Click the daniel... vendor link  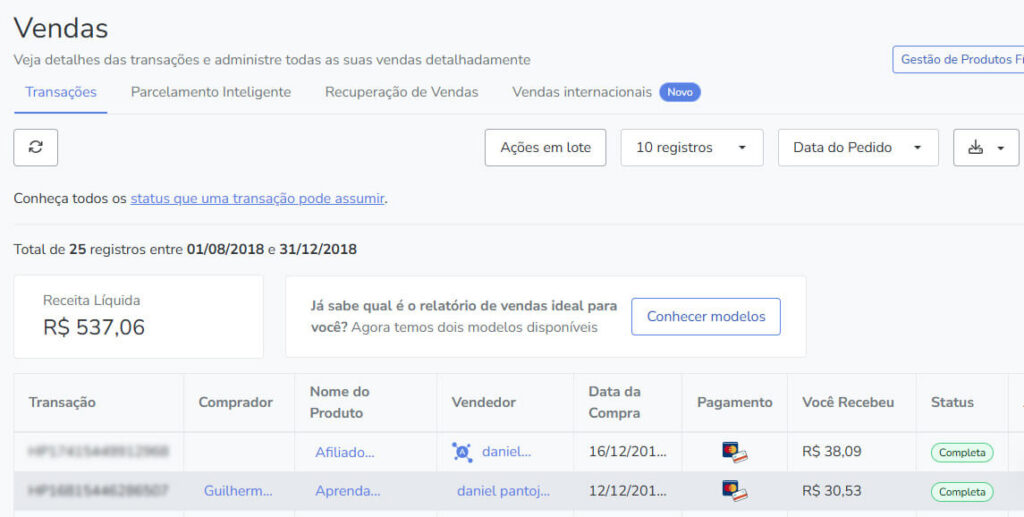point(506,452)
